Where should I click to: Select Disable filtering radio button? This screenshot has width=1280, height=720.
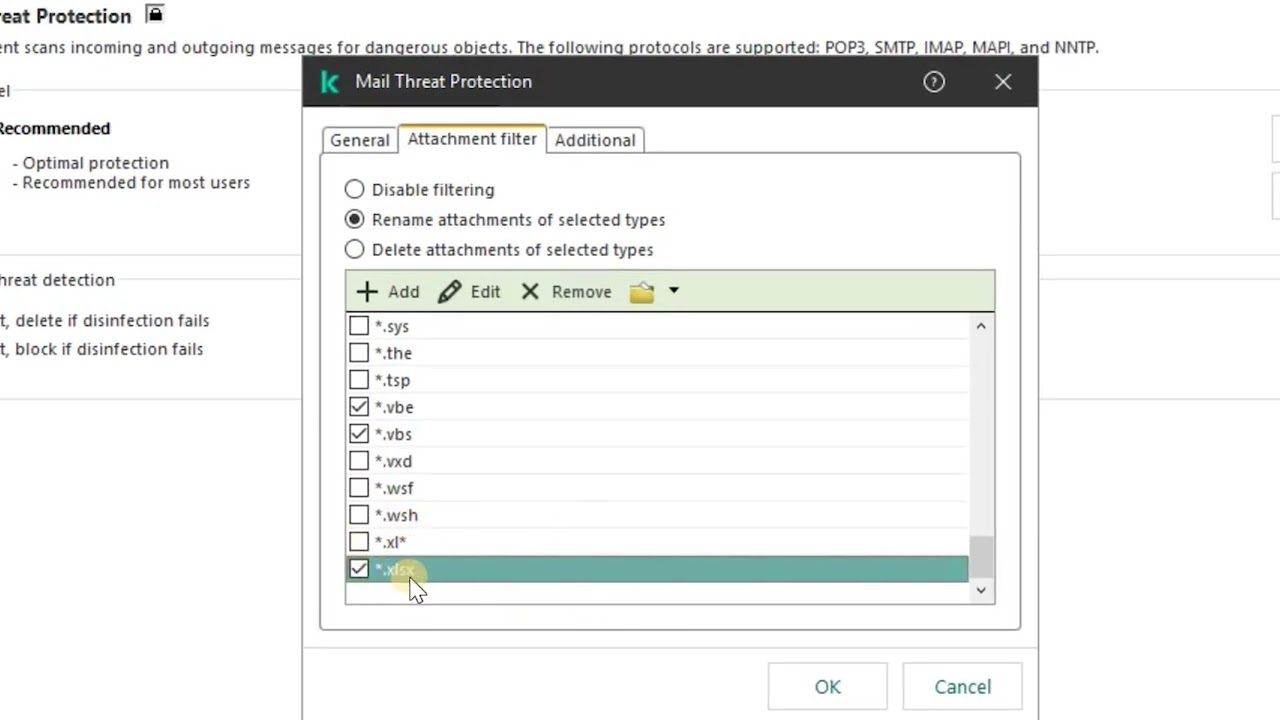point(354,189)
